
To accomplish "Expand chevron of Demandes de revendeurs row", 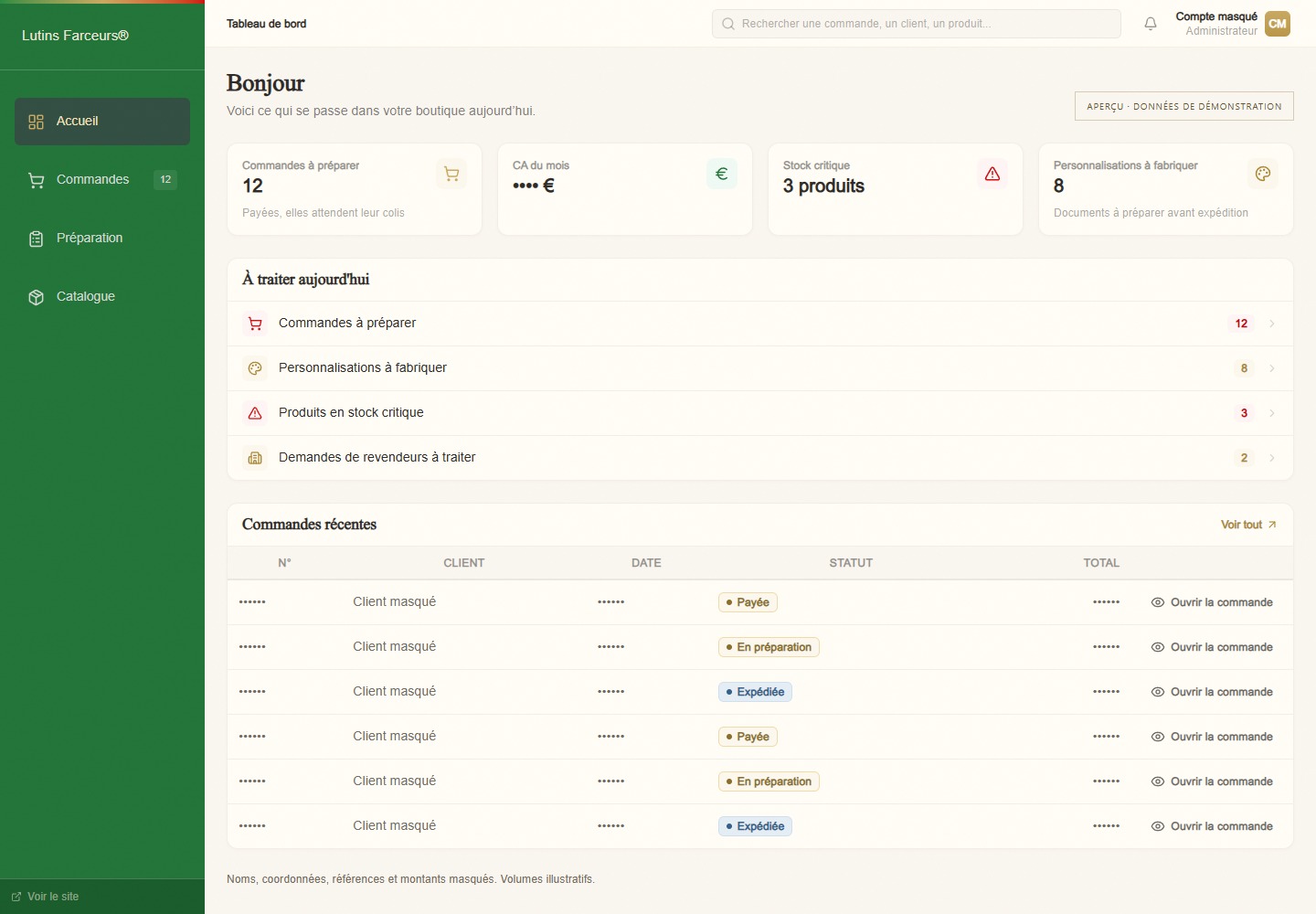I will coord(1272,458).
